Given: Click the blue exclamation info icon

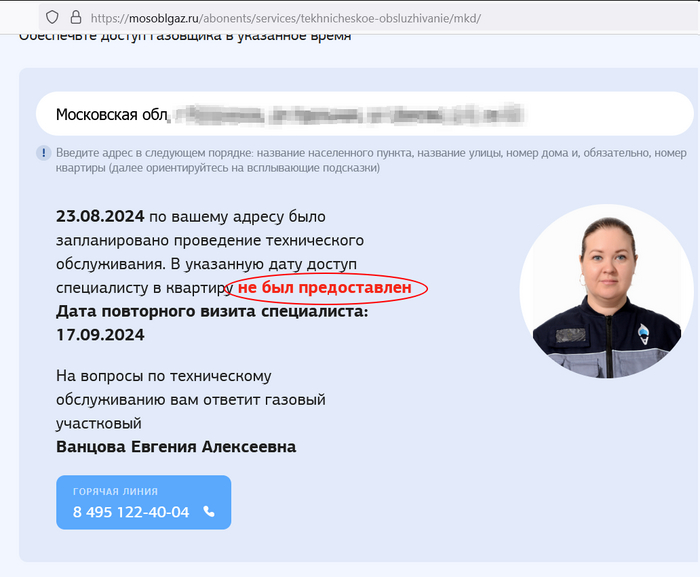Looking at the screenshot, I should [43, 153].
